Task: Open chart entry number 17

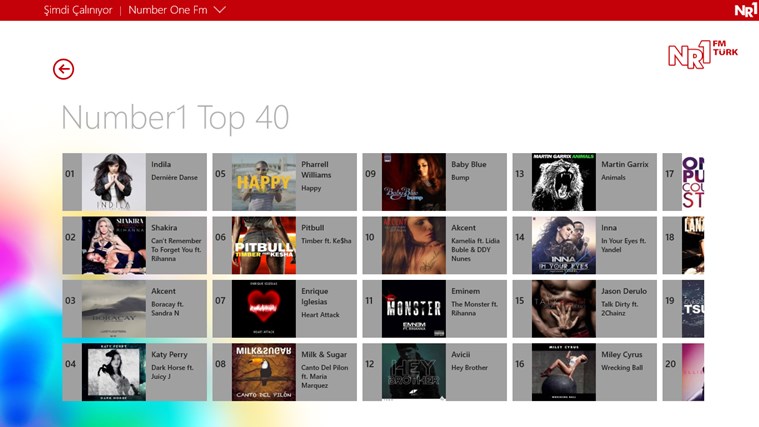Action: pos(683,182)
